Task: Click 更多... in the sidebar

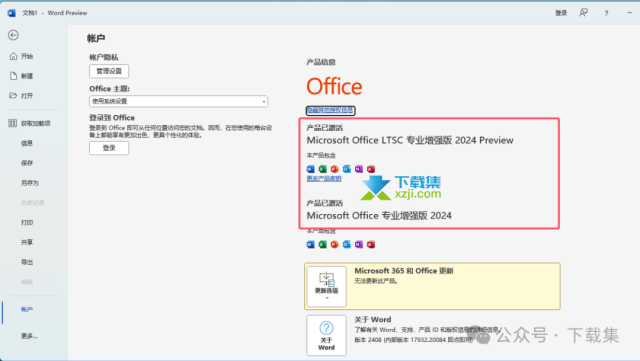Action: click(29, 336)
